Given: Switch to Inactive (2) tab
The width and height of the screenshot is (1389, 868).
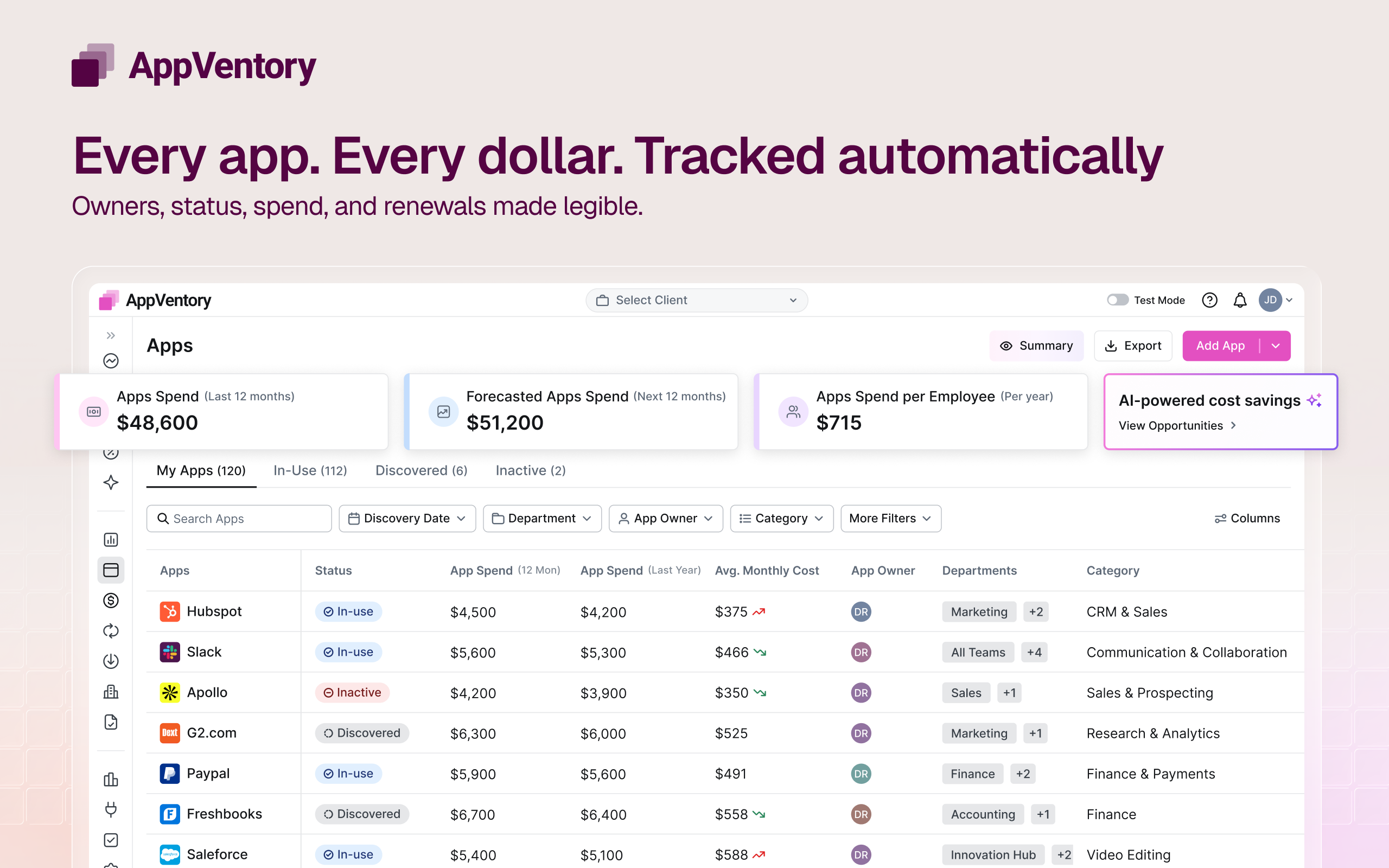Looking at the screenshot, I should click(x=530, y=471).
